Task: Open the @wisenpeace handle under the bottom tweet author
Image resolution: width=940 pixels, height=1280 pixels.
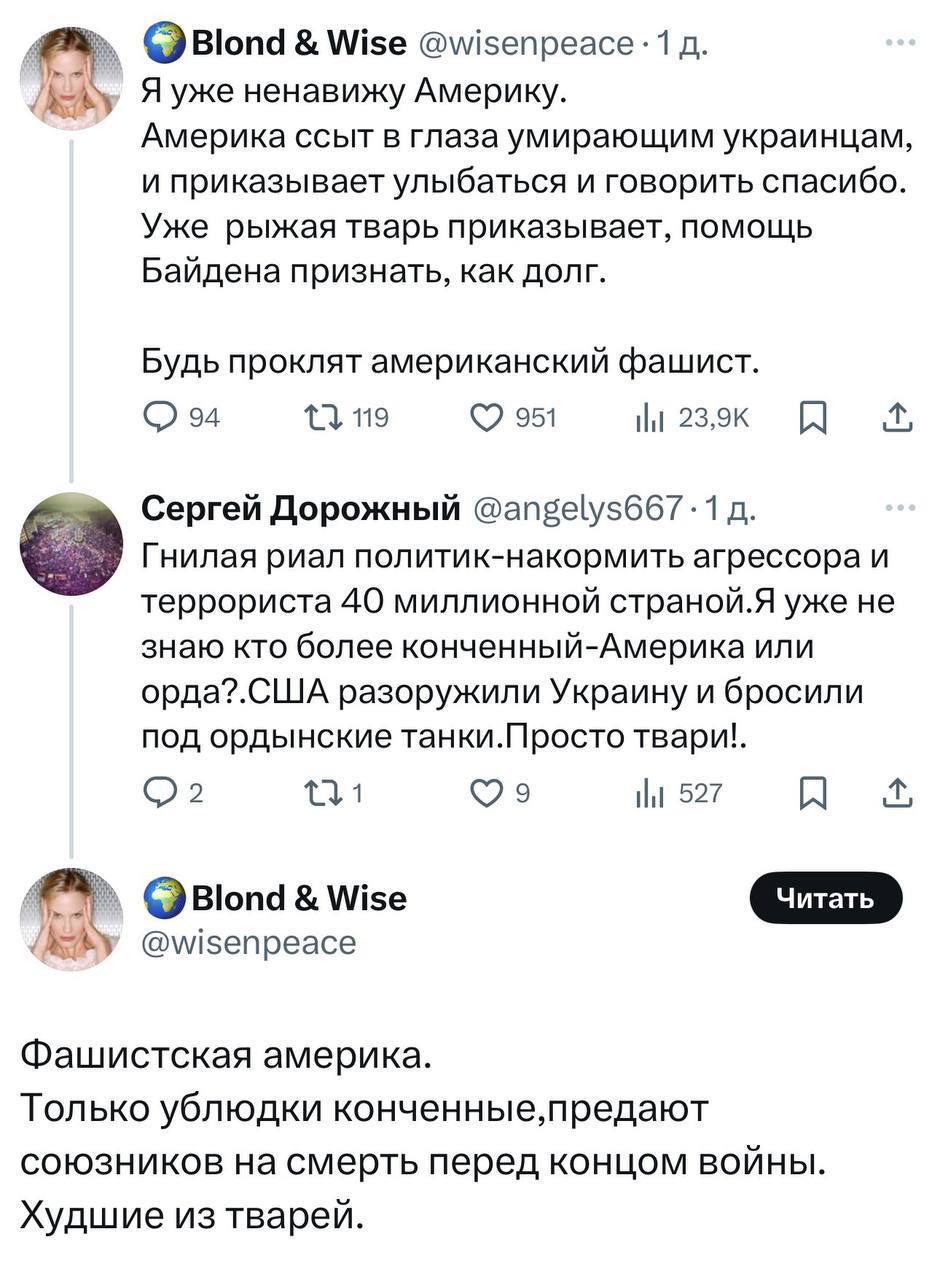Action: [250, 942]
